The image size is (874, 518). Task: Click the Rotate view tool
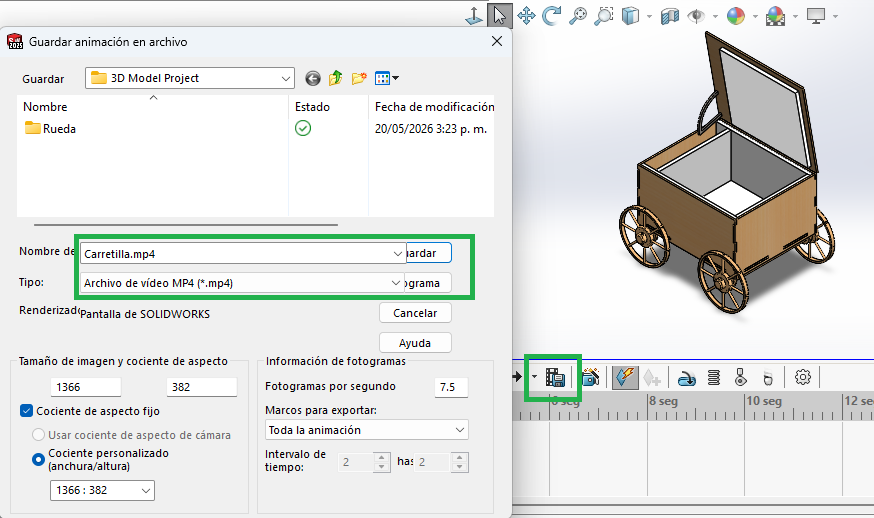click(x=551, y=16)
